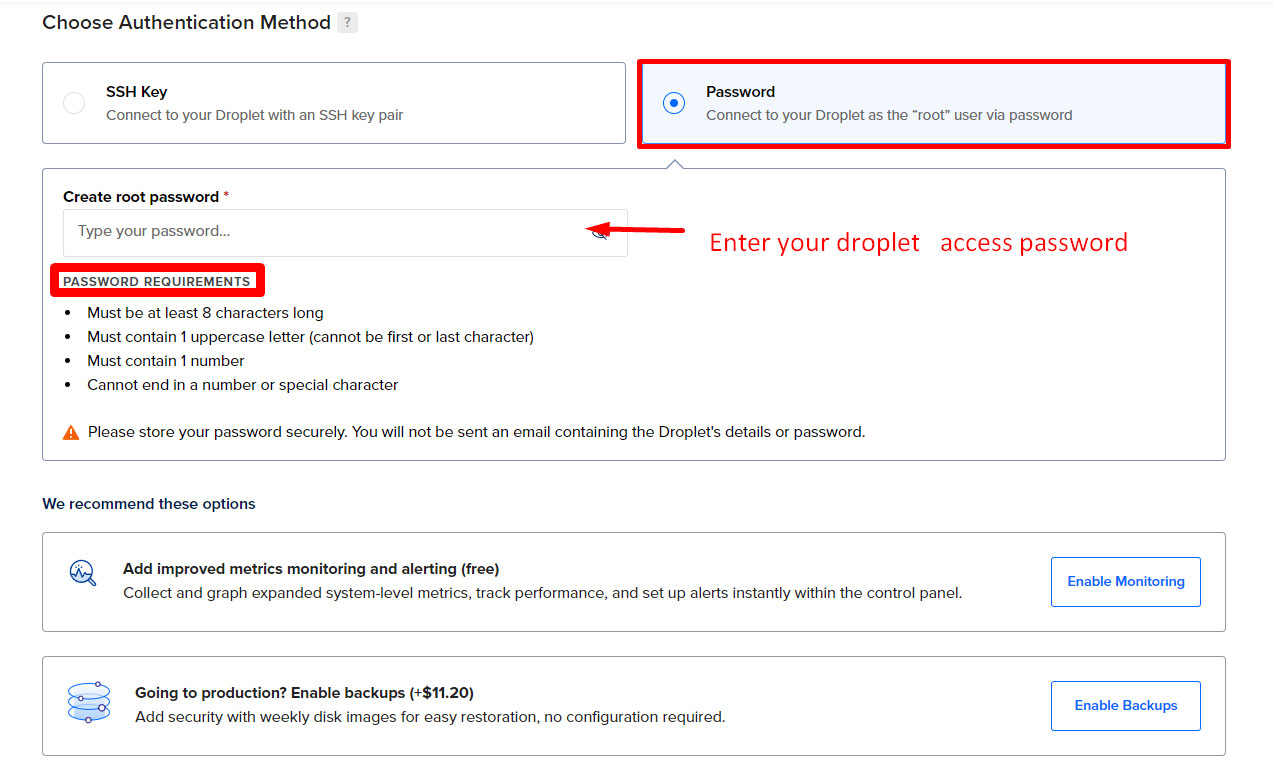Click the Add improved metrics monitoring title
The height and width of the screenshot is (784, 1273).
[x=311, y=569]
